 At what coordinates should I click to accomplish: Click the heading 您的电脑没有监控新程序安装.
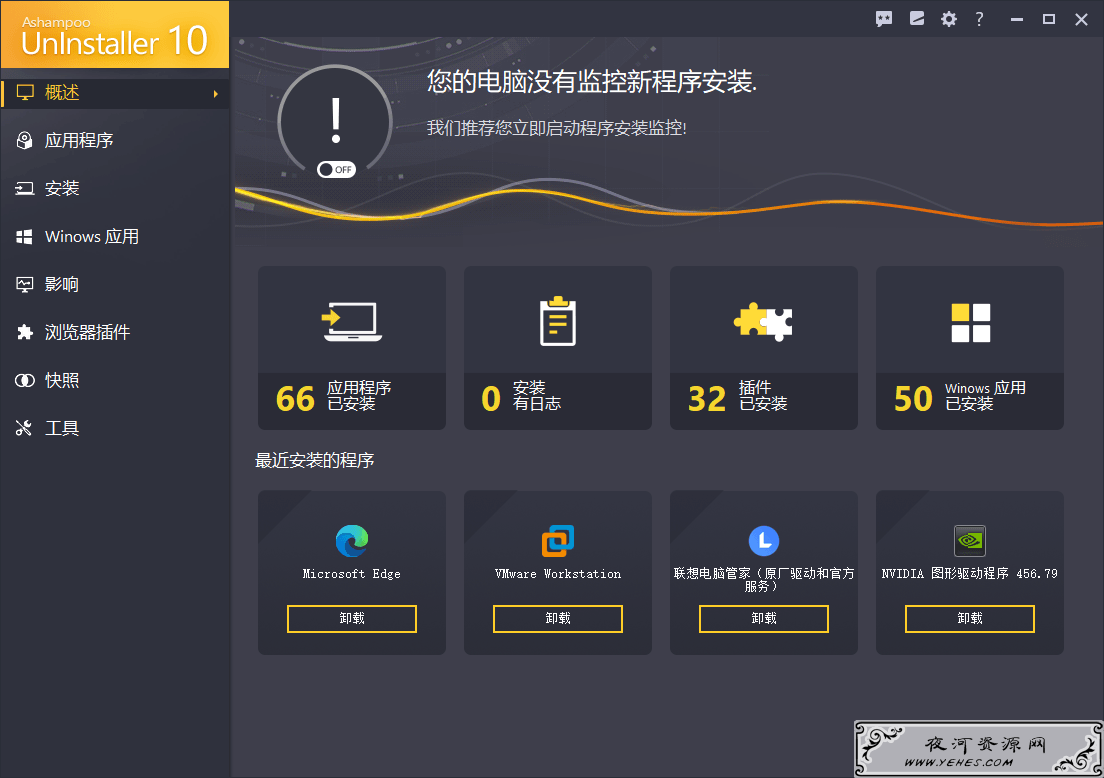tap(591, 82)
